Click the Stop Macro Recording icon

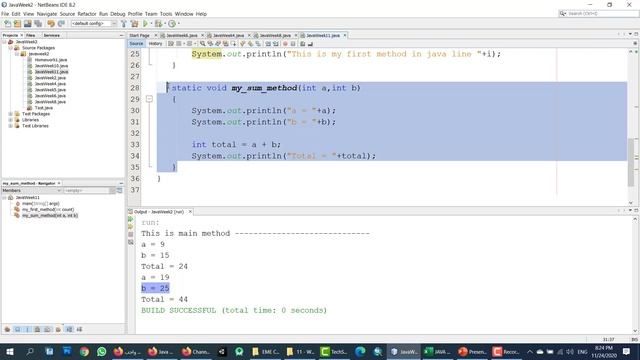point(293,44)
